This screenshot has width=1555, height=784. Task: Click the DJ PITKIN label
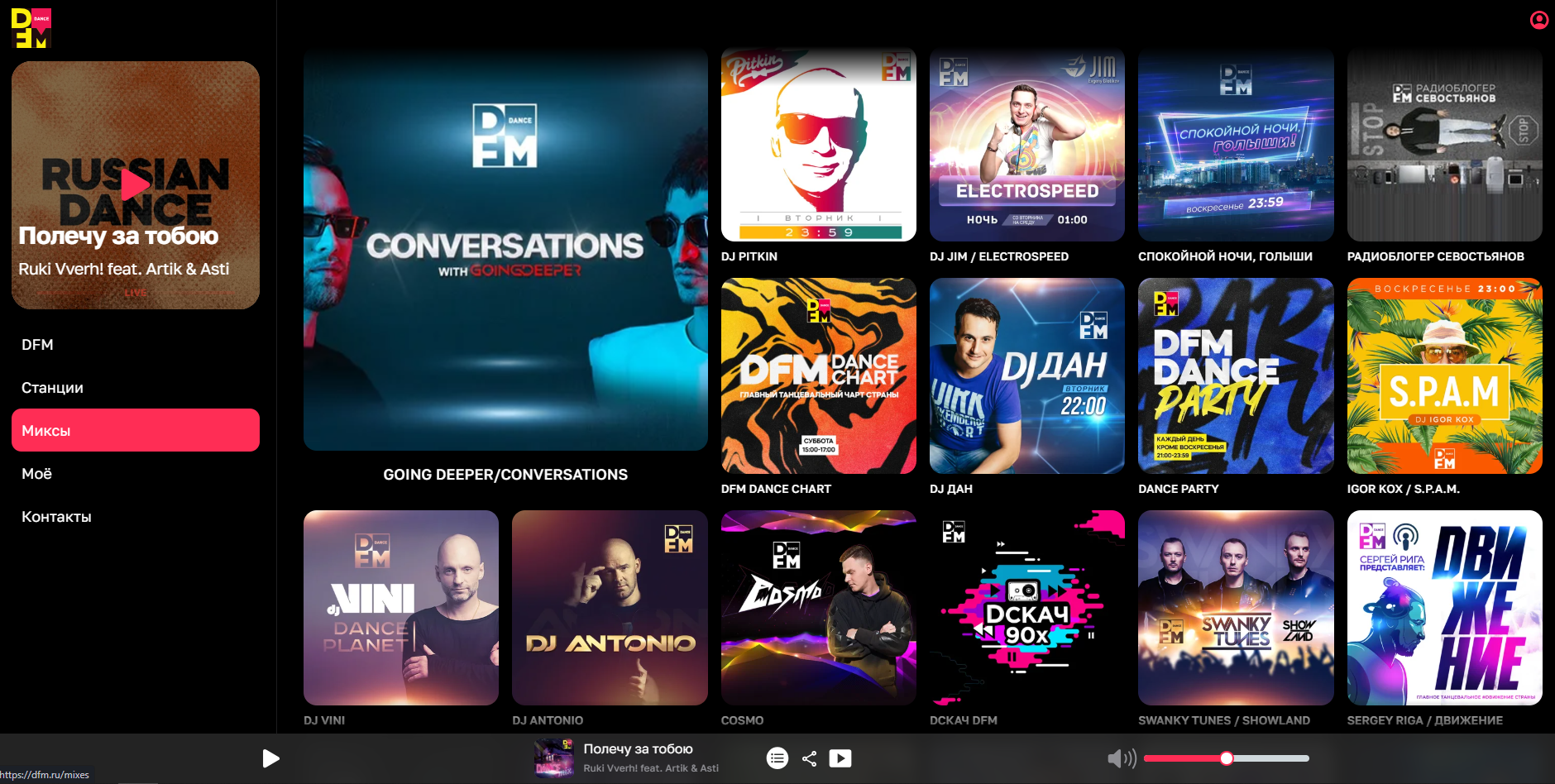click(749, 256)
